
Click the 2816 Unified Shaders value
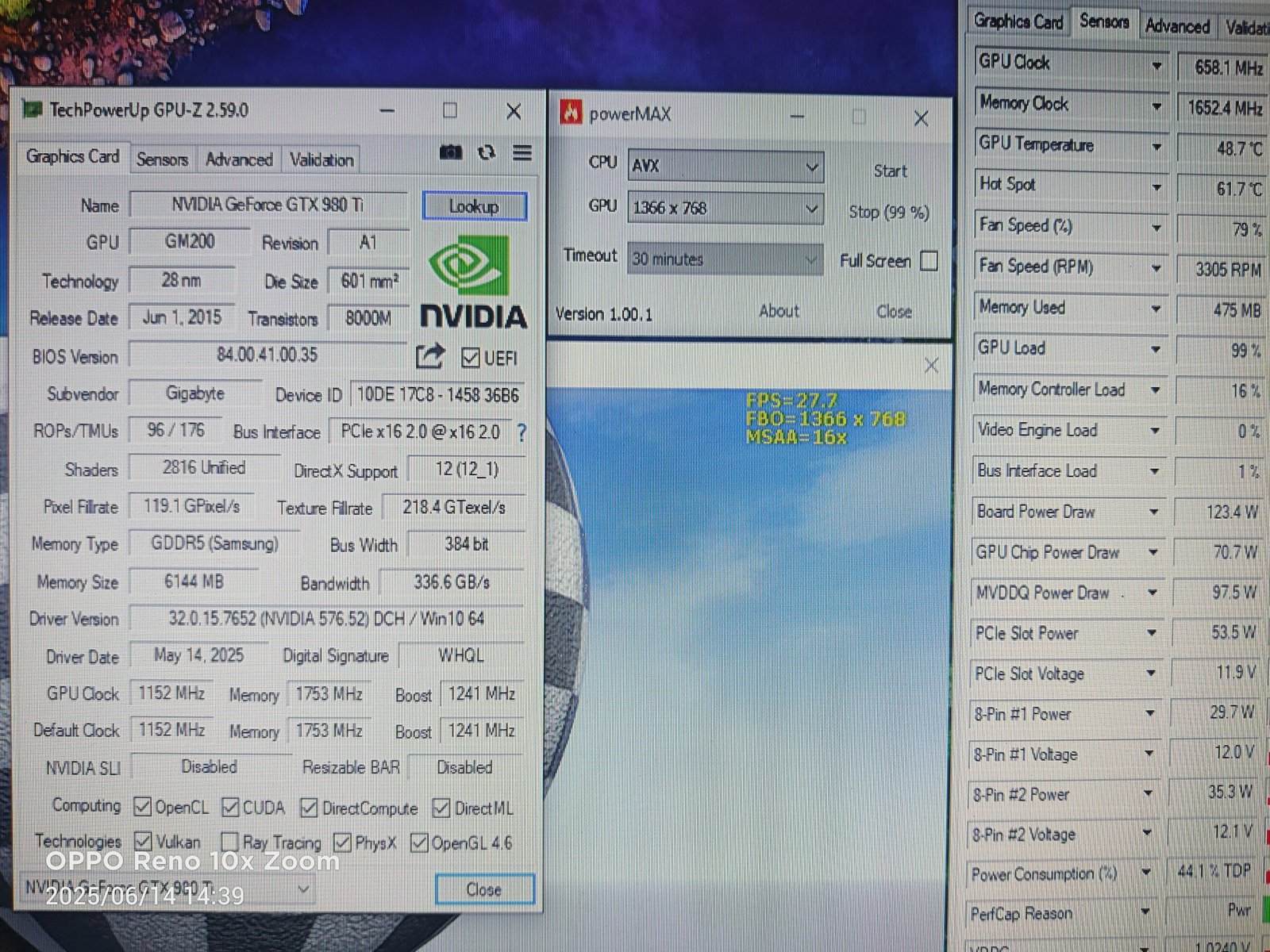[205, 467]
